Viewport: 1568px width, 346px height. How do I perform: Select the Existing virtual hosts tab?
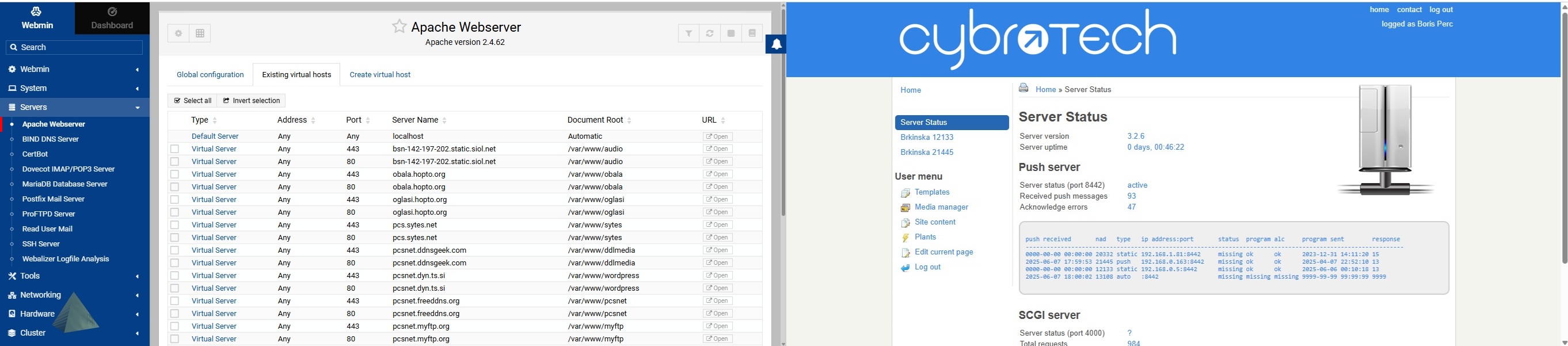[x=296, y=74]
